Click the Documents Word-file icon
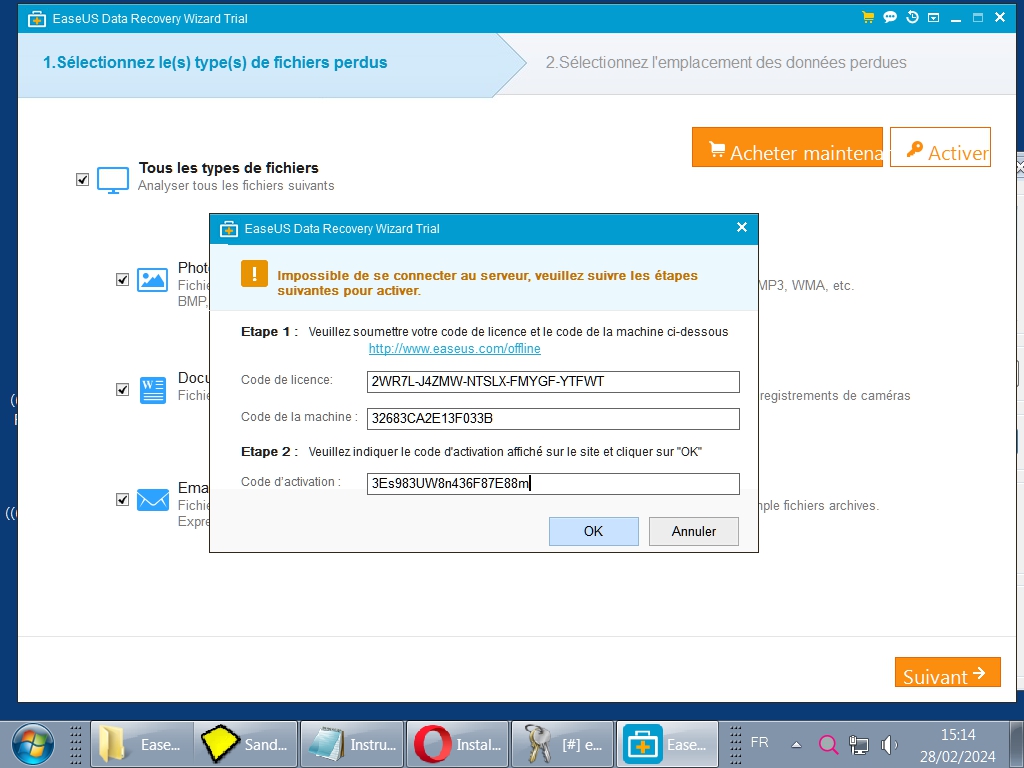The image size is (1024, 768). [x=152, y=390]
